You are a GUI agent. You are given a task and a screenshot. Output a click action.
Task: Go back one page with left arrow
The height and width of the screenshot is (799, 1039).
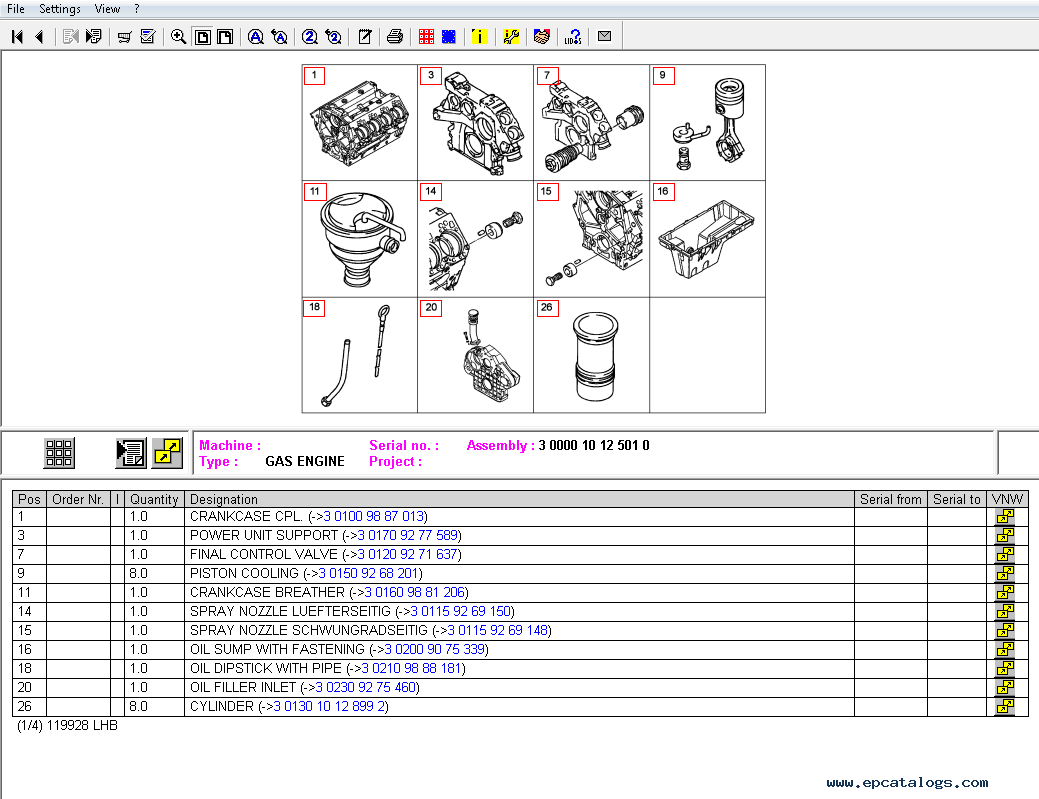pyautogui.click(x=39, y=37)
